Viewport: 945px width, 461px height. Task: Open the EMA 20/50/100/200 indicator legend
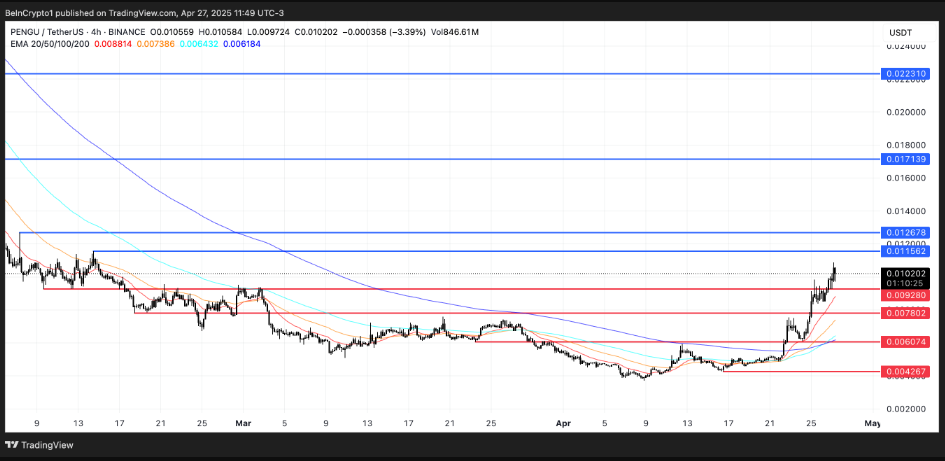[52, 45]
